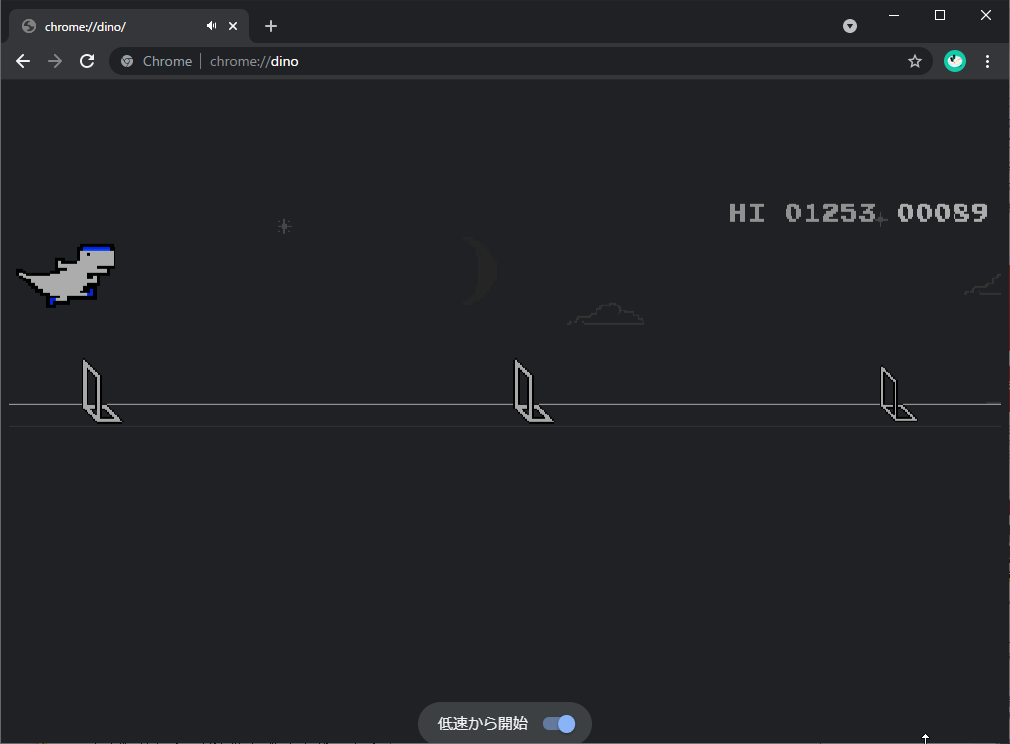The image size is (1010, 744).
Task: Click the middle hurdle obstacle
Action: pos(533,391)
